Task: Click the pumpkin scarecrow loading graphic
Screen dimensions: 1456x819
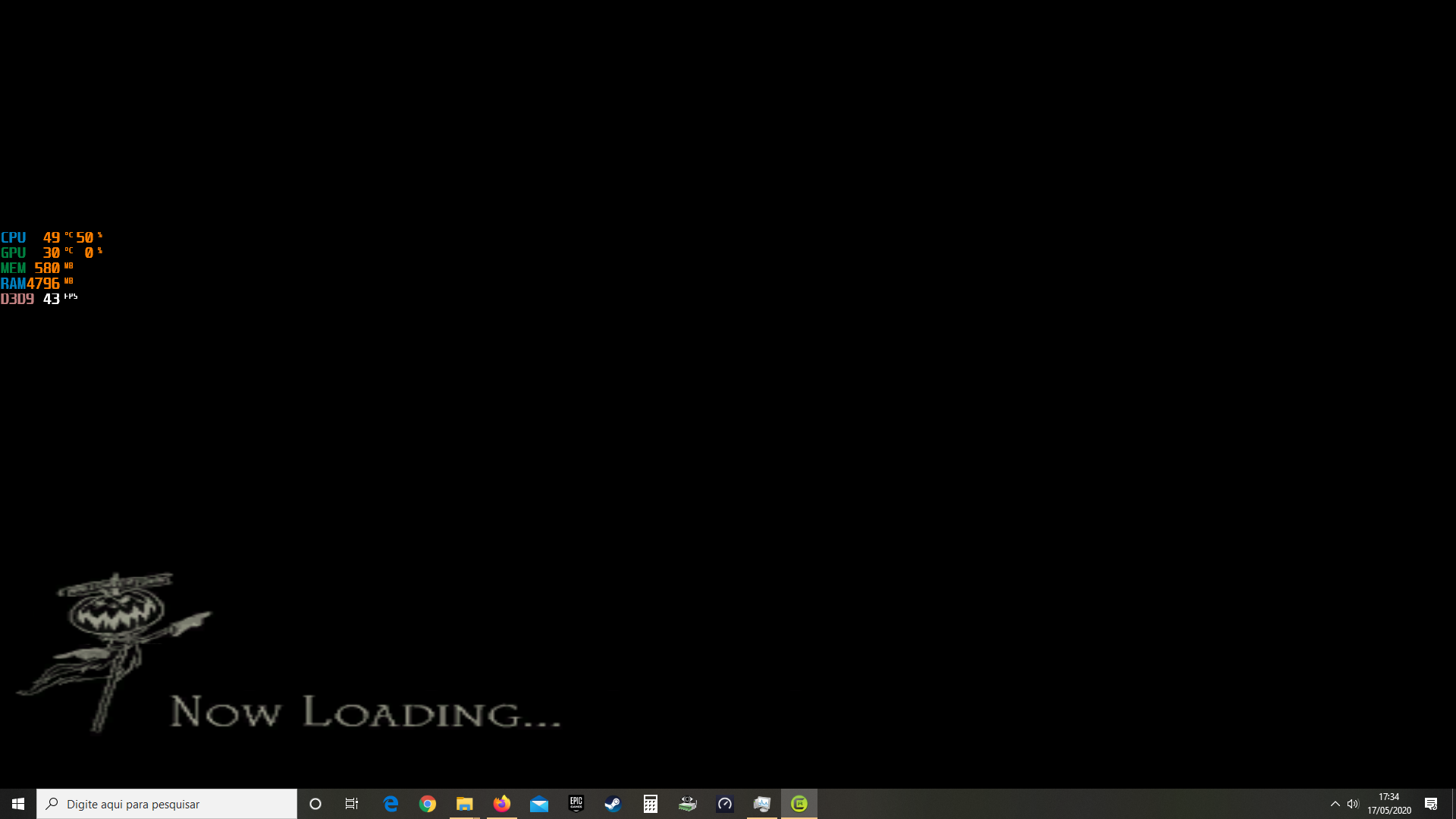Action: [x=114, y=652]
